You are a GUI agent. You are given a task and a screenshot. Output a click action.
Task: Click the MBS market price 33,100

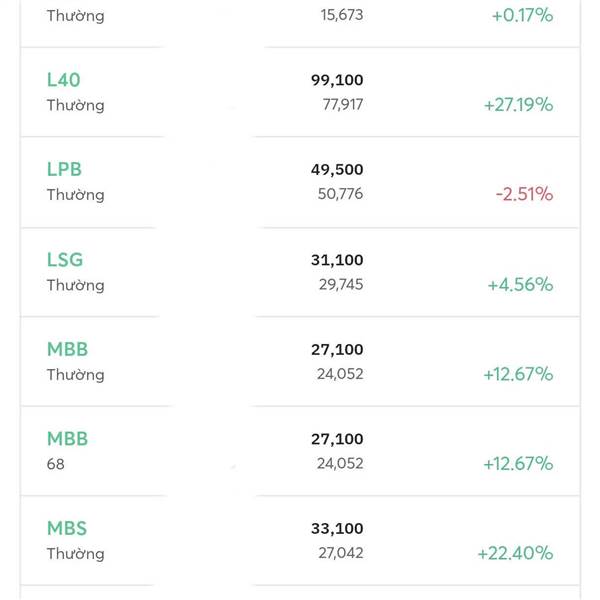[x=337, y=528]
